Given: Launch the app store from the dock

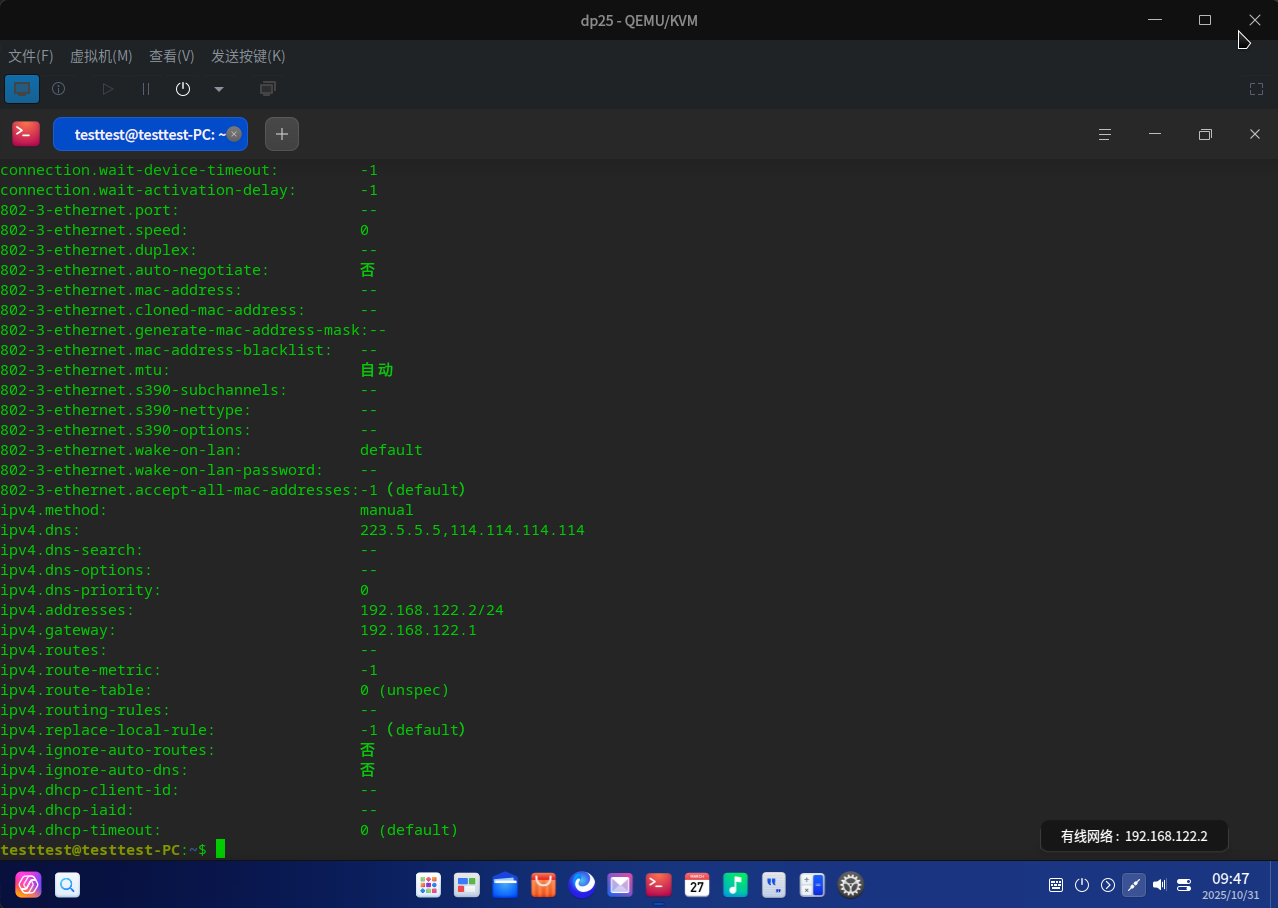Looking at the screenshot, I should pos(543,885).
